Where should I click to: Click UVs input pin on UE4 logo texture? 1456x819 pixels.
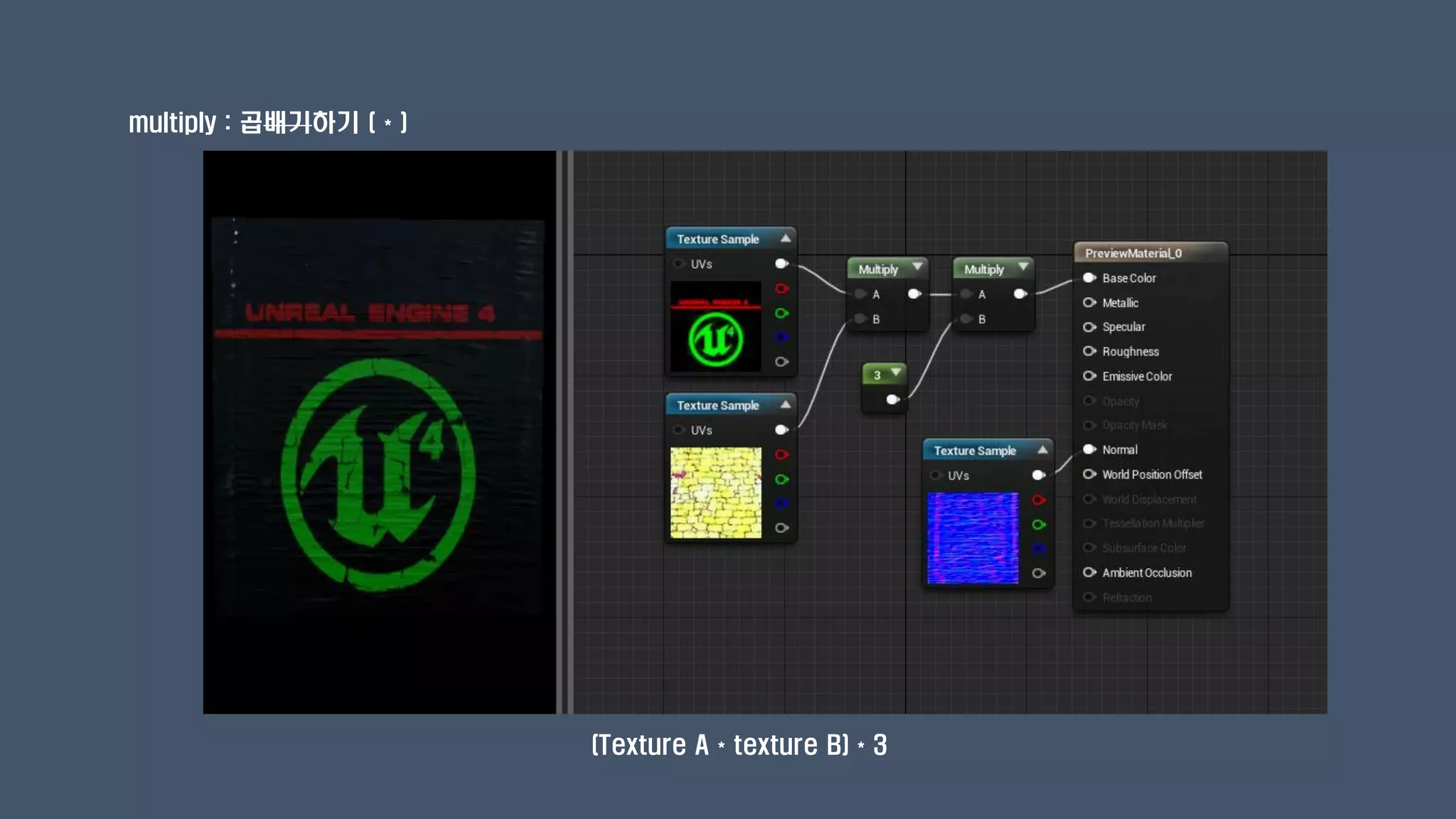point(679,264)
